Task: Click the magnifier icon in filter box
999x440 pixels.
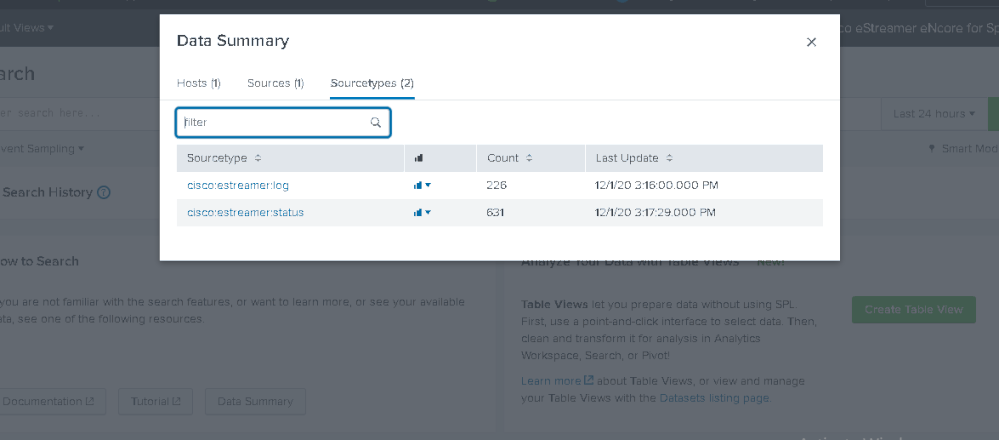Action: (x=376, y=122)
